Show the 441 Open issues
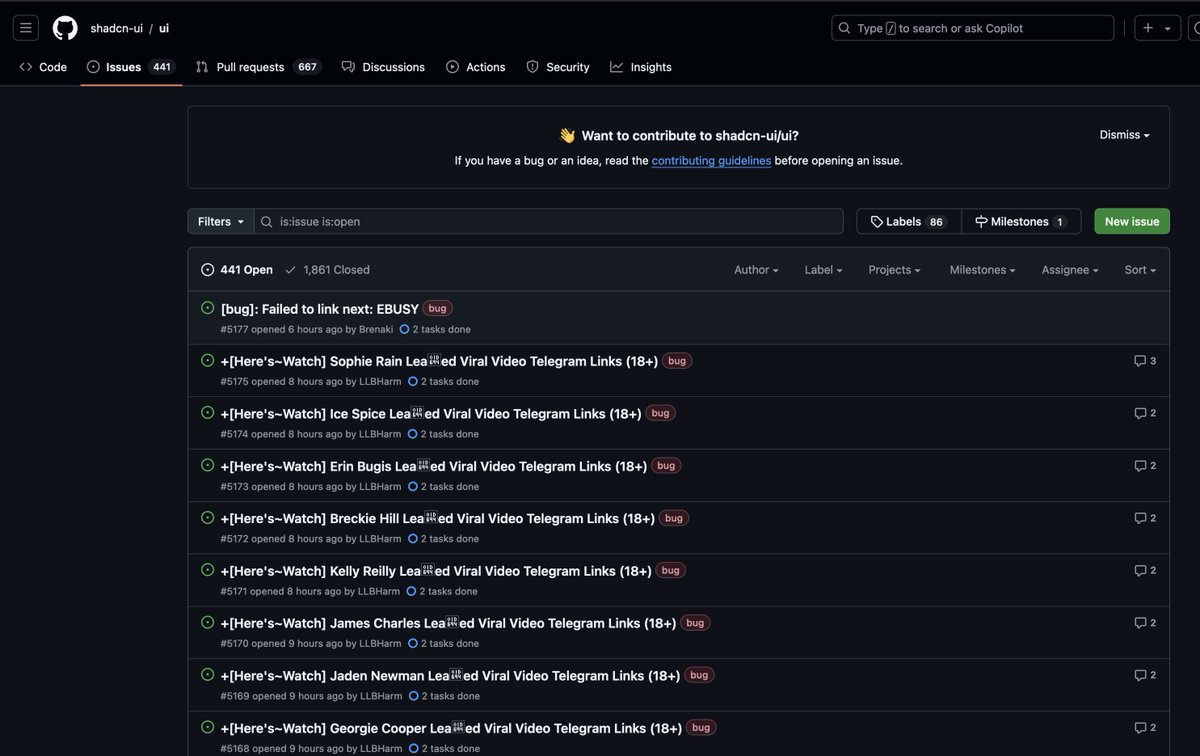This screenshot has width=1200, height=756. [x=237, y=270]
